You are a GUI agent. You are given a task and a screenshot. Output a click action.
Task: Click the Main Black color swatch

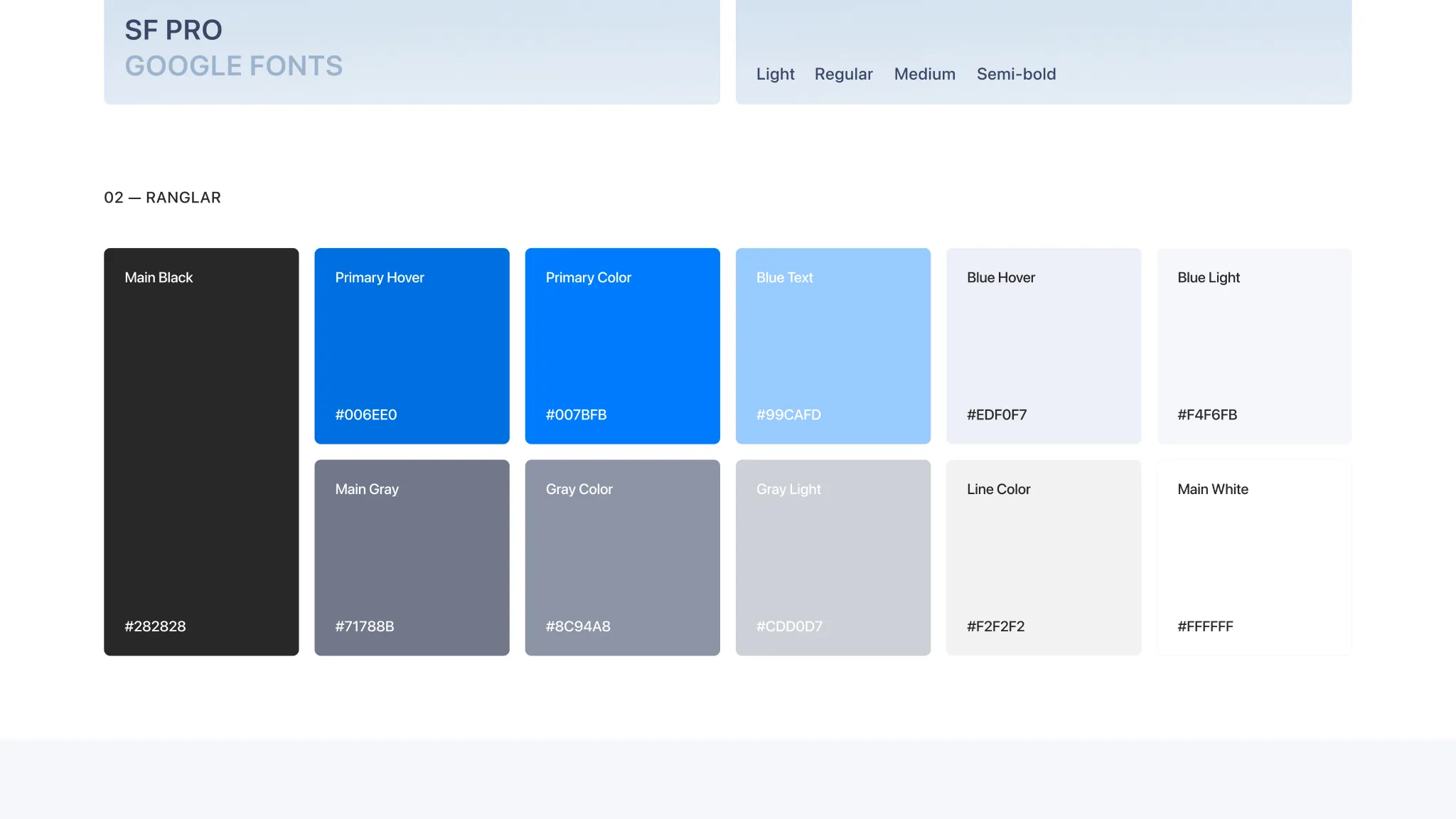tap(201, 451)
